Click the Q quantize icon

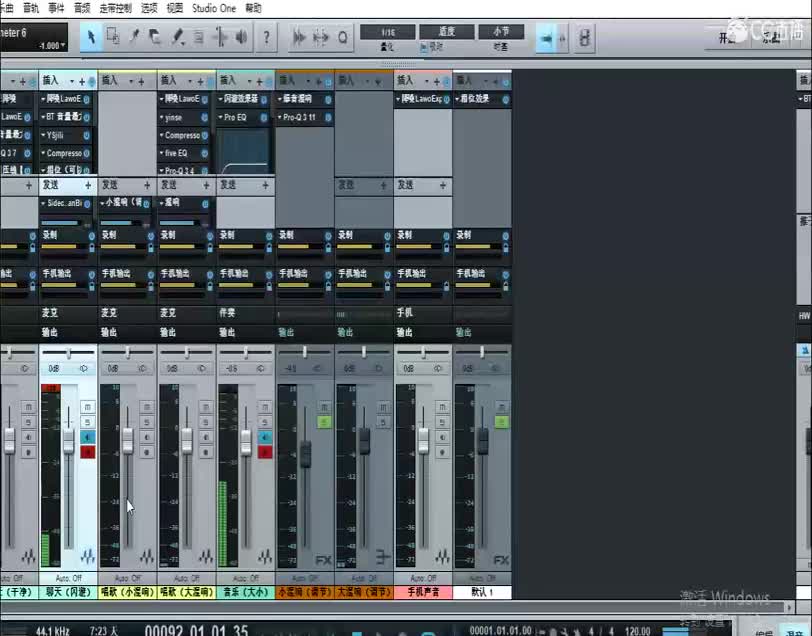[342, 37]
